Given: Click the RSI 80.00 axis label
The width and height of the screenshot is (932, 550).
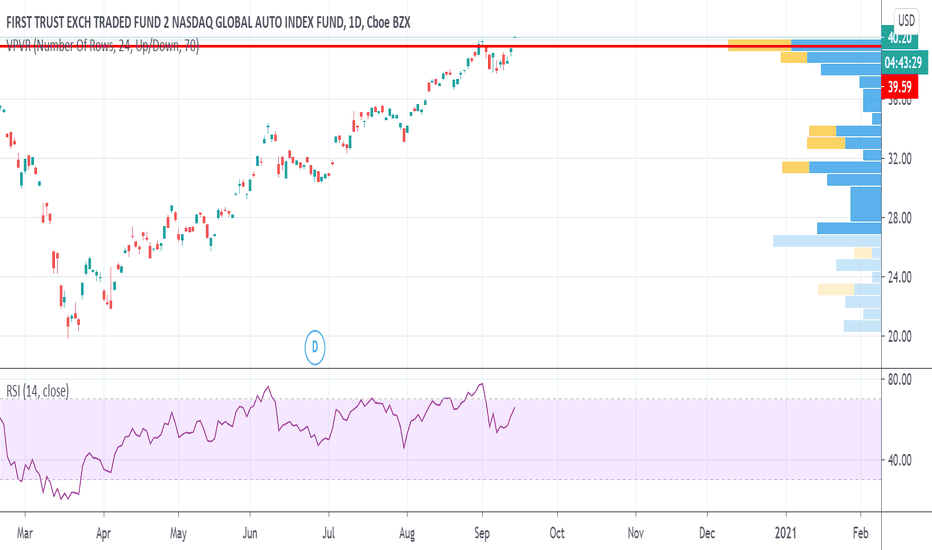Looking at the screenshot, I should click(x=899, y=379).
